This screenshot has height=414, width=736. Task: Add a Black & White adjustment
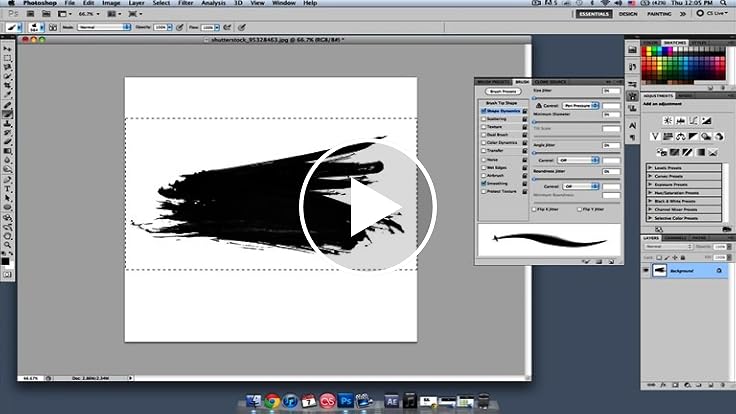point(693,137)
